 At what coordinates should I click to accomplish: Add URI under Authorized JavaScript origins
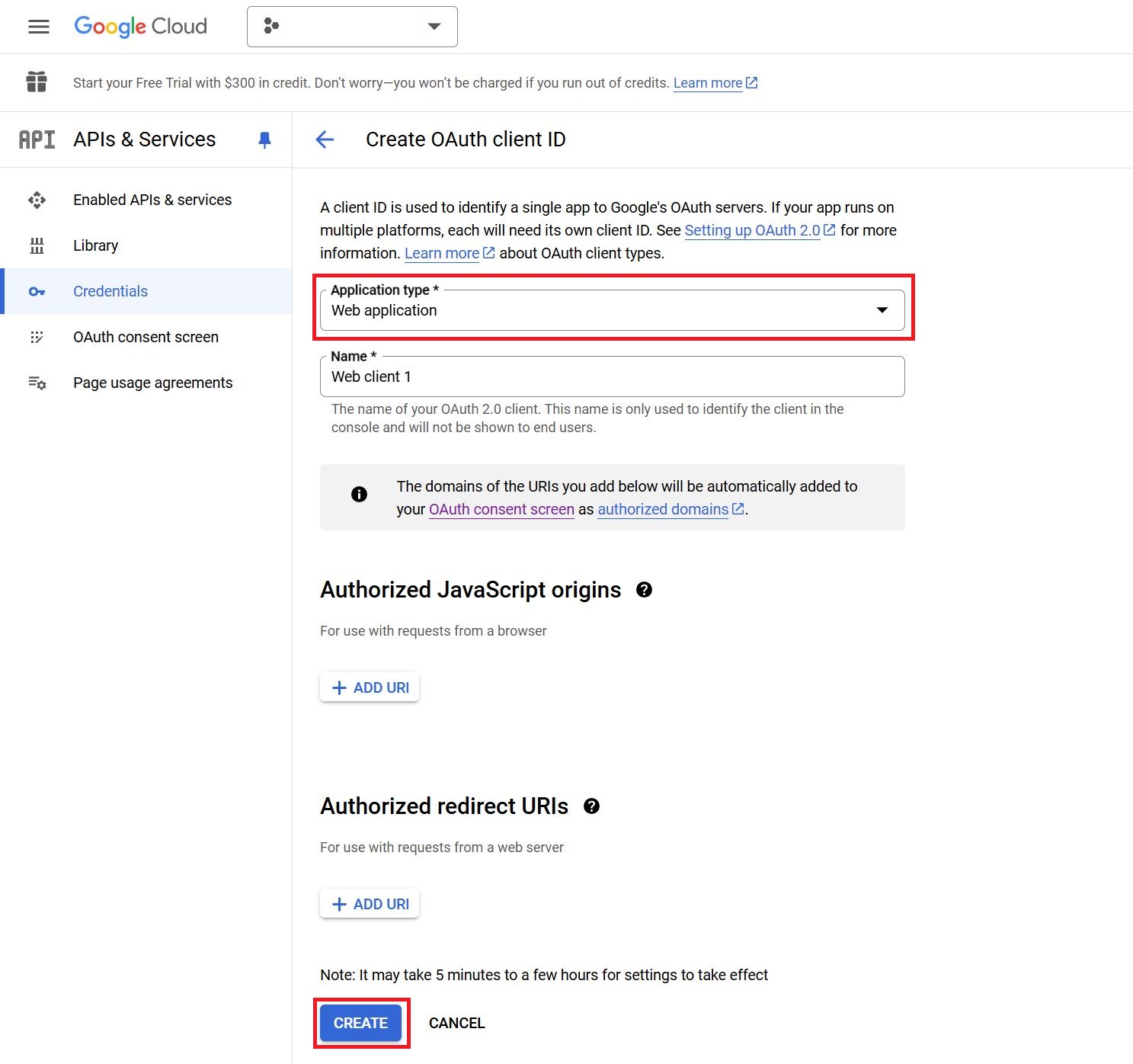pos(370,687)
